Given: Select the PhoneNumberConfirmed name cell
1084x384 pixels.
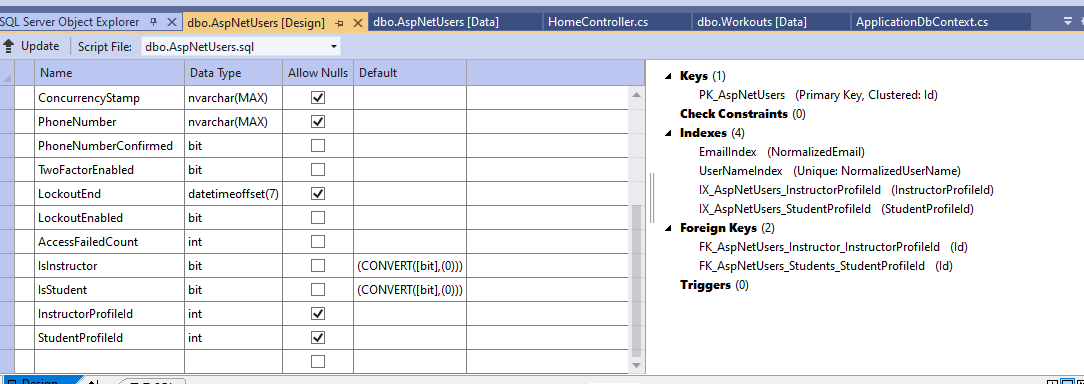Looking at the screenshot, I should click(x=109, y=146).
